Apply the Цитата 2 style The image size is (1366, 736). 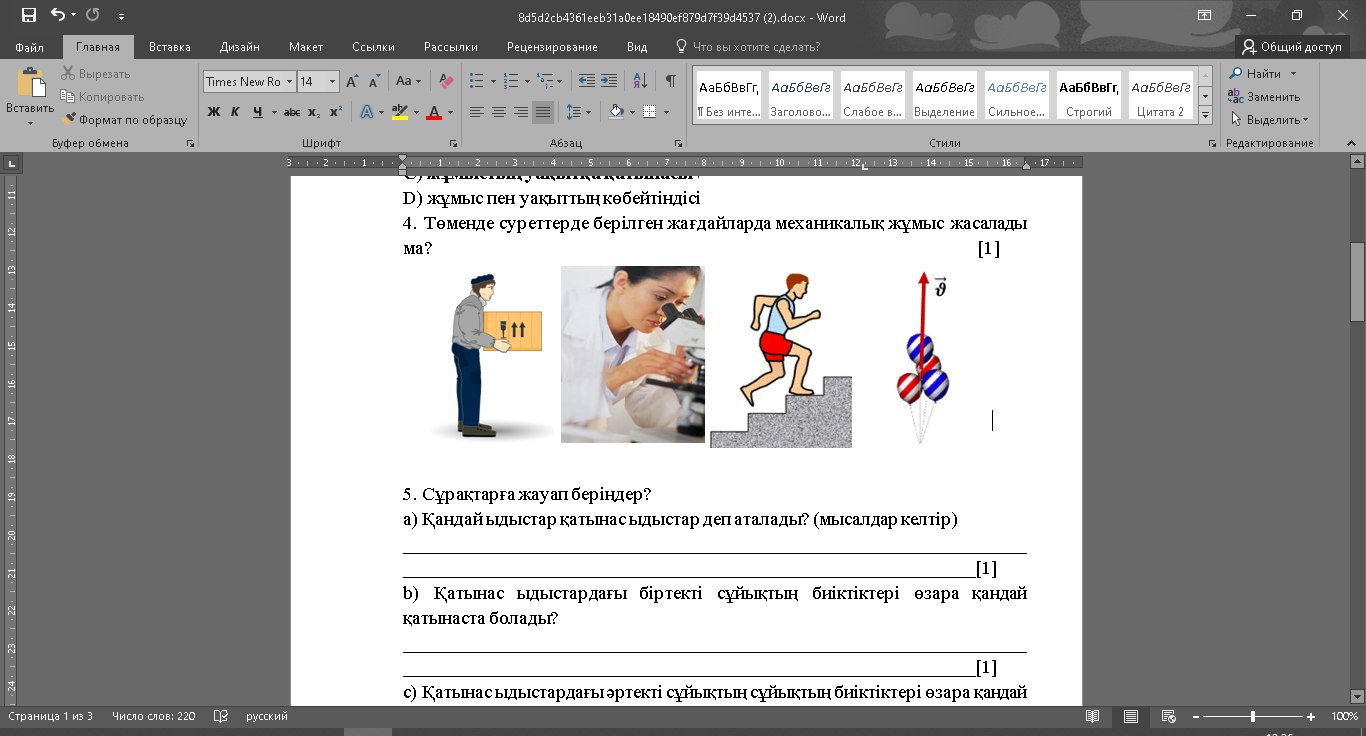click(1161, 96)
